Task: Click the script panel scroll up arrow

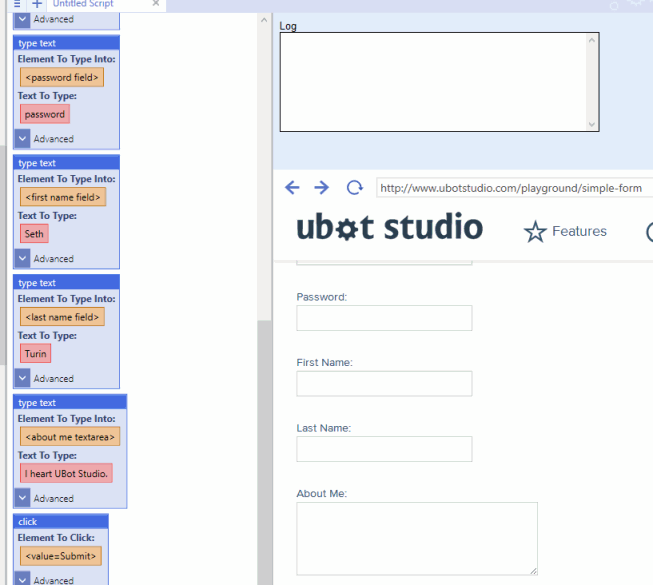Action: tap(264, 20)
